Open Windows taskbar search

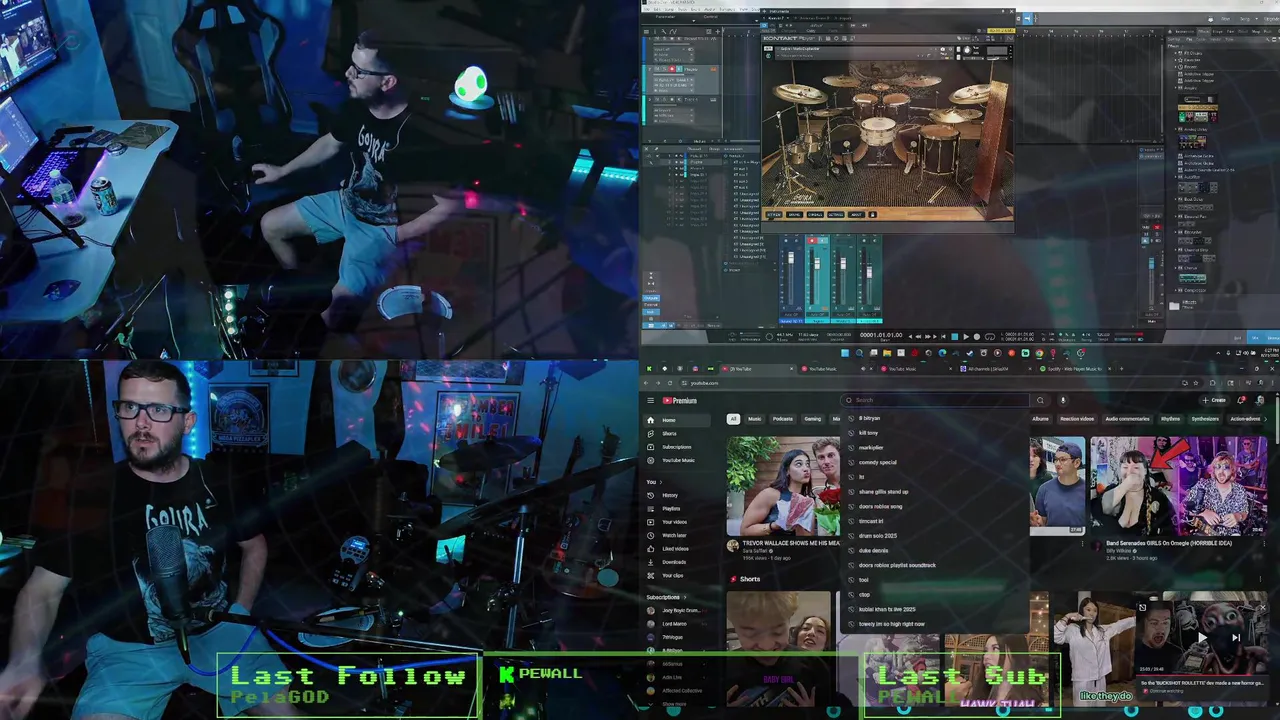point(859,353)
